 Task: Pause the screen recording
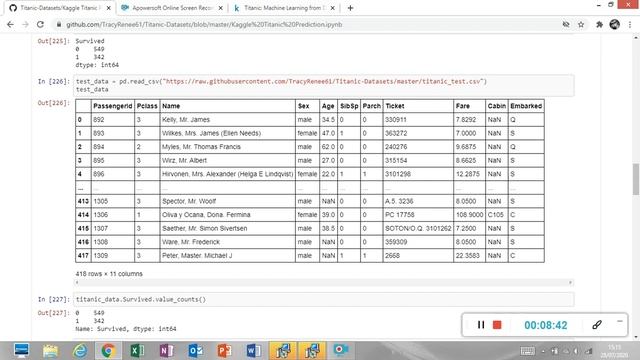481,325
